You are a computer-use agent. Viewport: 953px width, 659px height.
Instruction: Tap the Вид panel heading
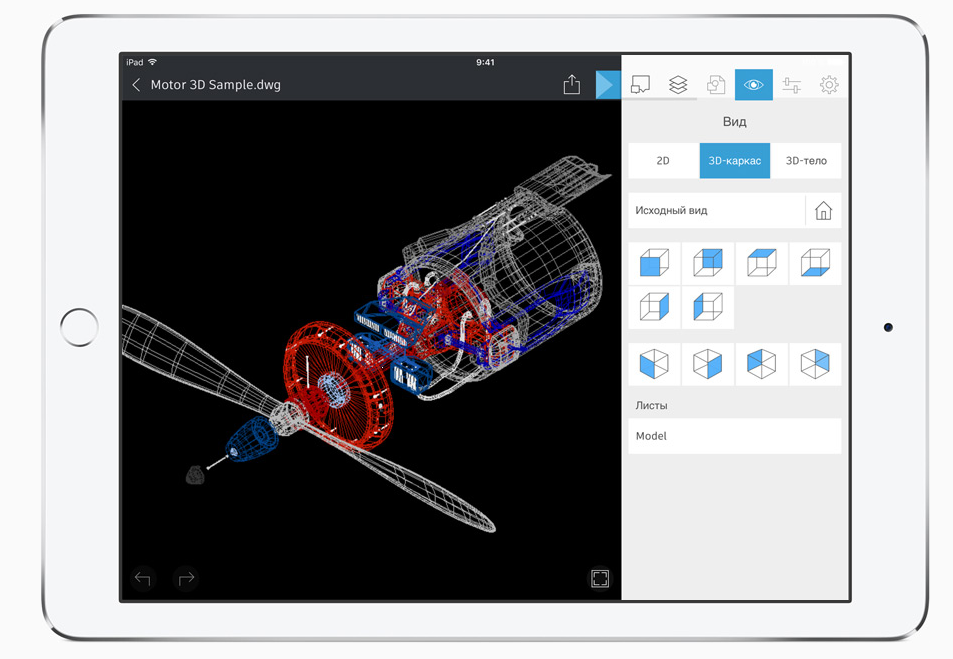click(x=735, y=122)
